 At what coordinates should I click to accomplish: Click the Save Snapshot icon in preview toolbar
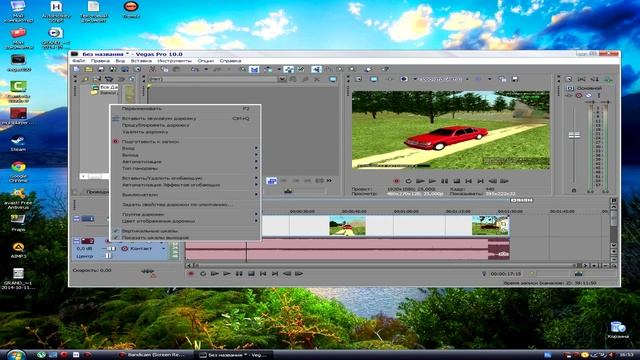(x=515, y=79)
